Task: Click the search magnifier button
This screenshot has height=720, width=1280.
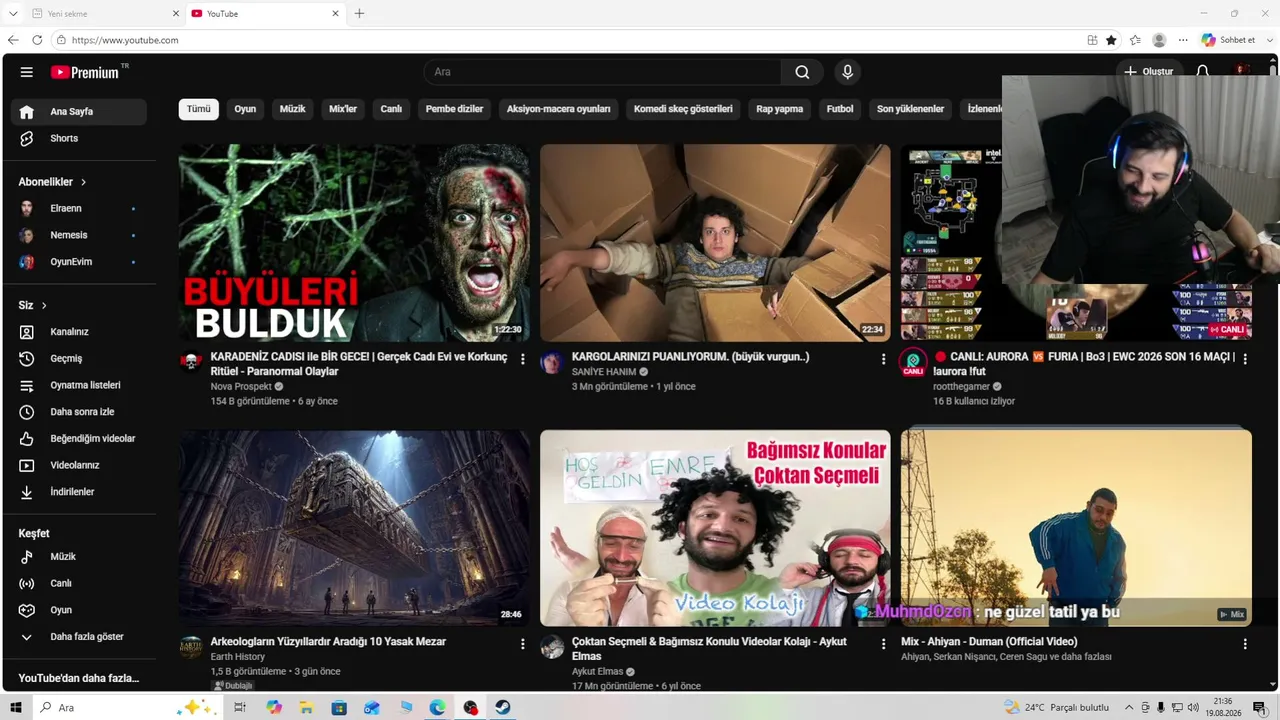Action: (x=802, y=72)
